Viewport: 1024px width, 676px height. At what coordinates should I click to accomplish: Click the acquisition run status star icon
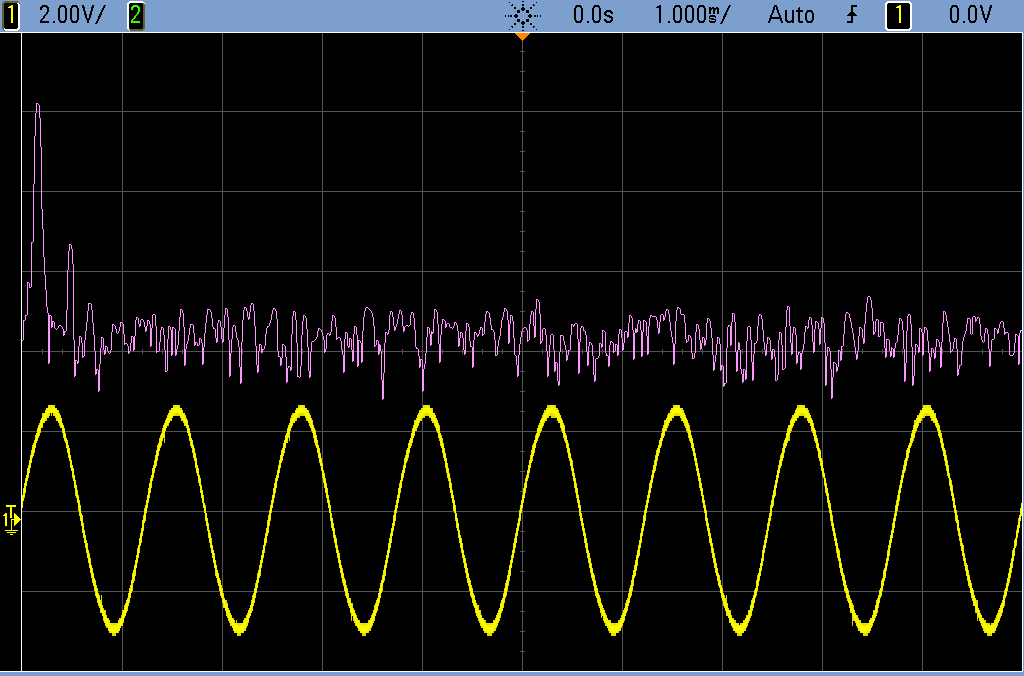pos(522,15)
